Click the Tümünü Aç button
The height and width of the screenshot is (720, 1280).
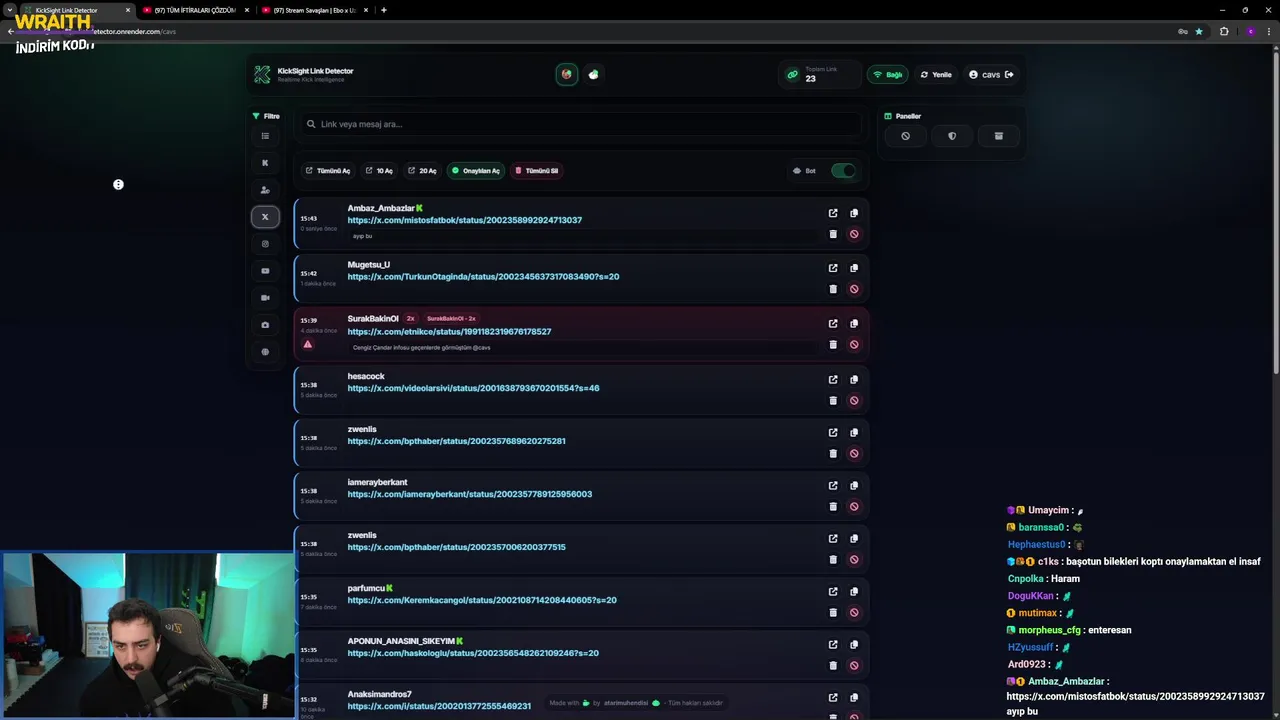328,170
